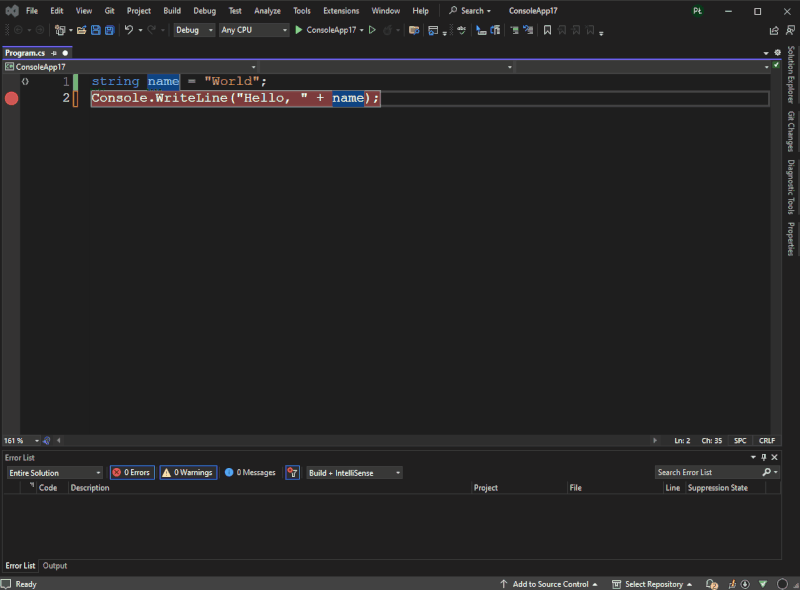Open the Build + IntelliSense dropdown
Screen dimensions: 800x590
pyautogui.click(x=354, y=473)
